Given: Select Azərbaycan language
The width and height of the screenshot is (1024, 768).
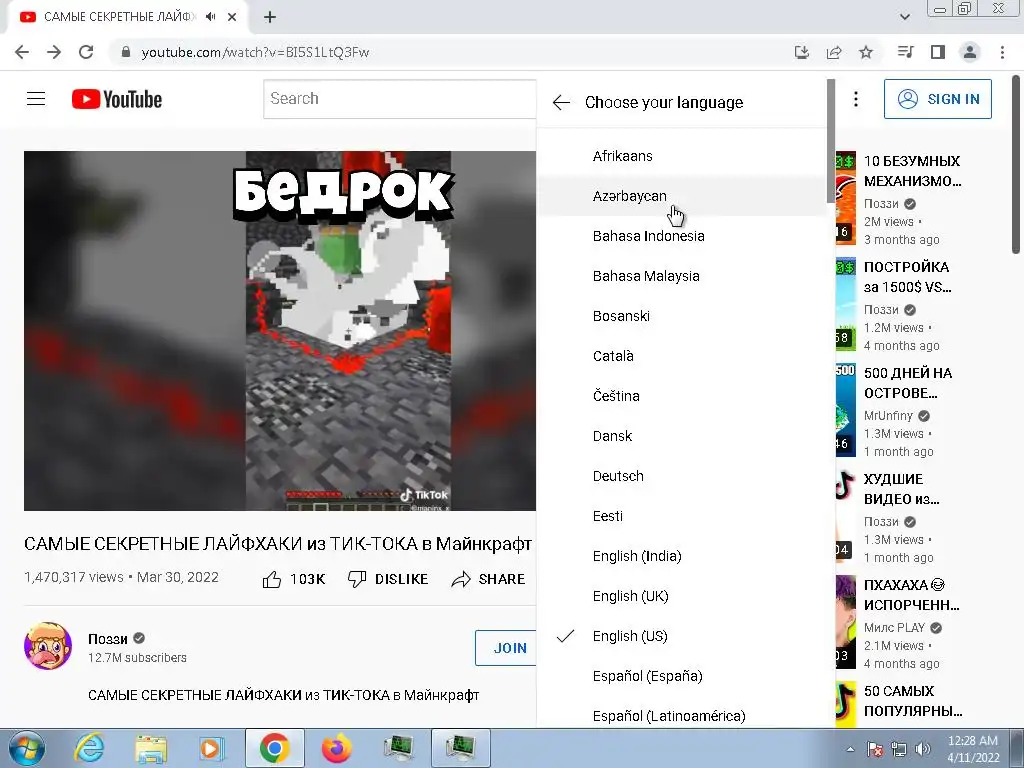Looking at the screenshot, I should (x=682, y=196).
